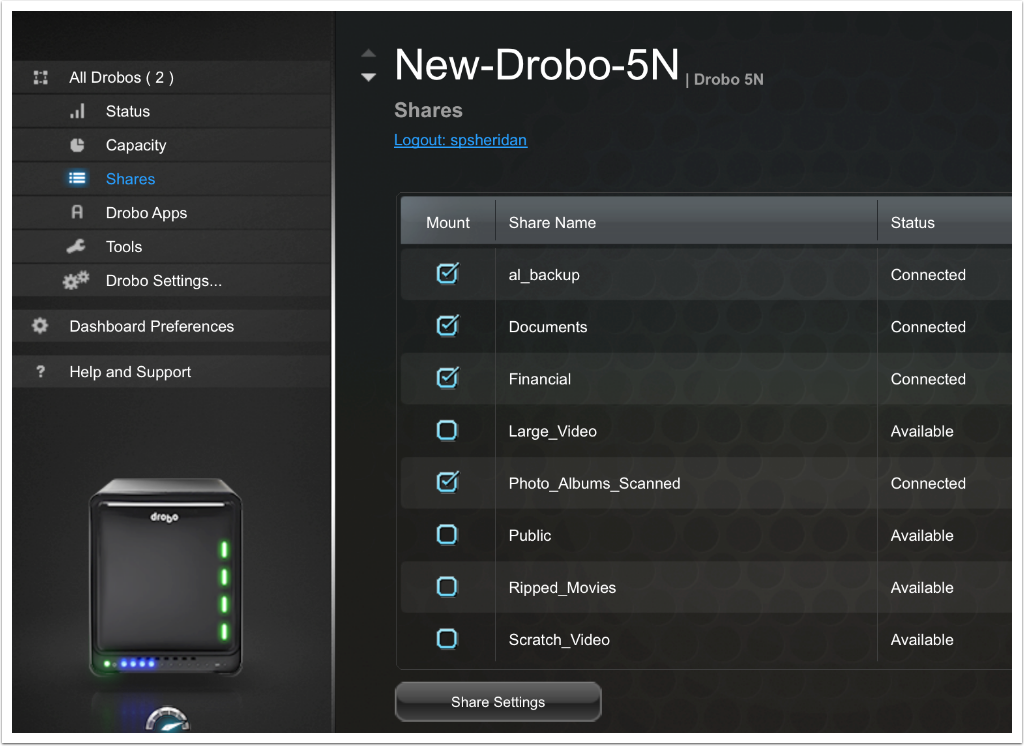
Task: Uncheck the al_backup mount checkbox
Action: (448, 274)
